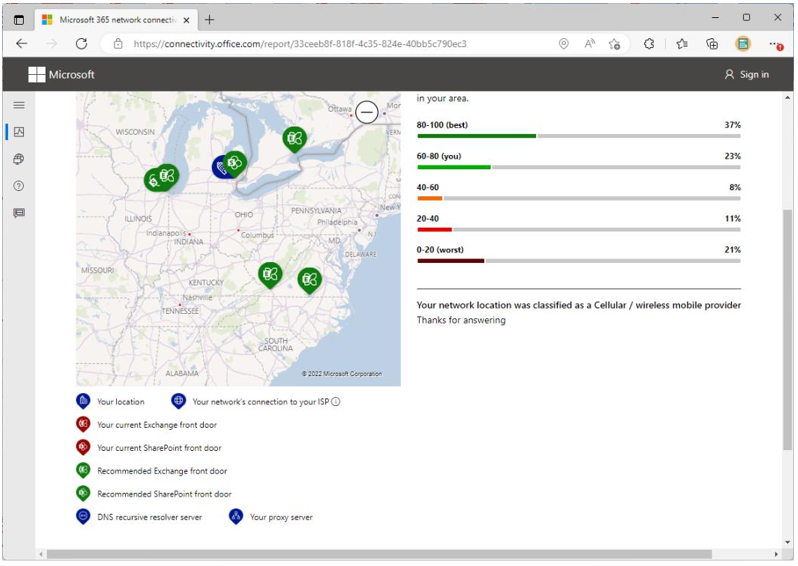Reload the page with the refresh icon
Screen dimensions: 798x566
[x=81, y=44]
